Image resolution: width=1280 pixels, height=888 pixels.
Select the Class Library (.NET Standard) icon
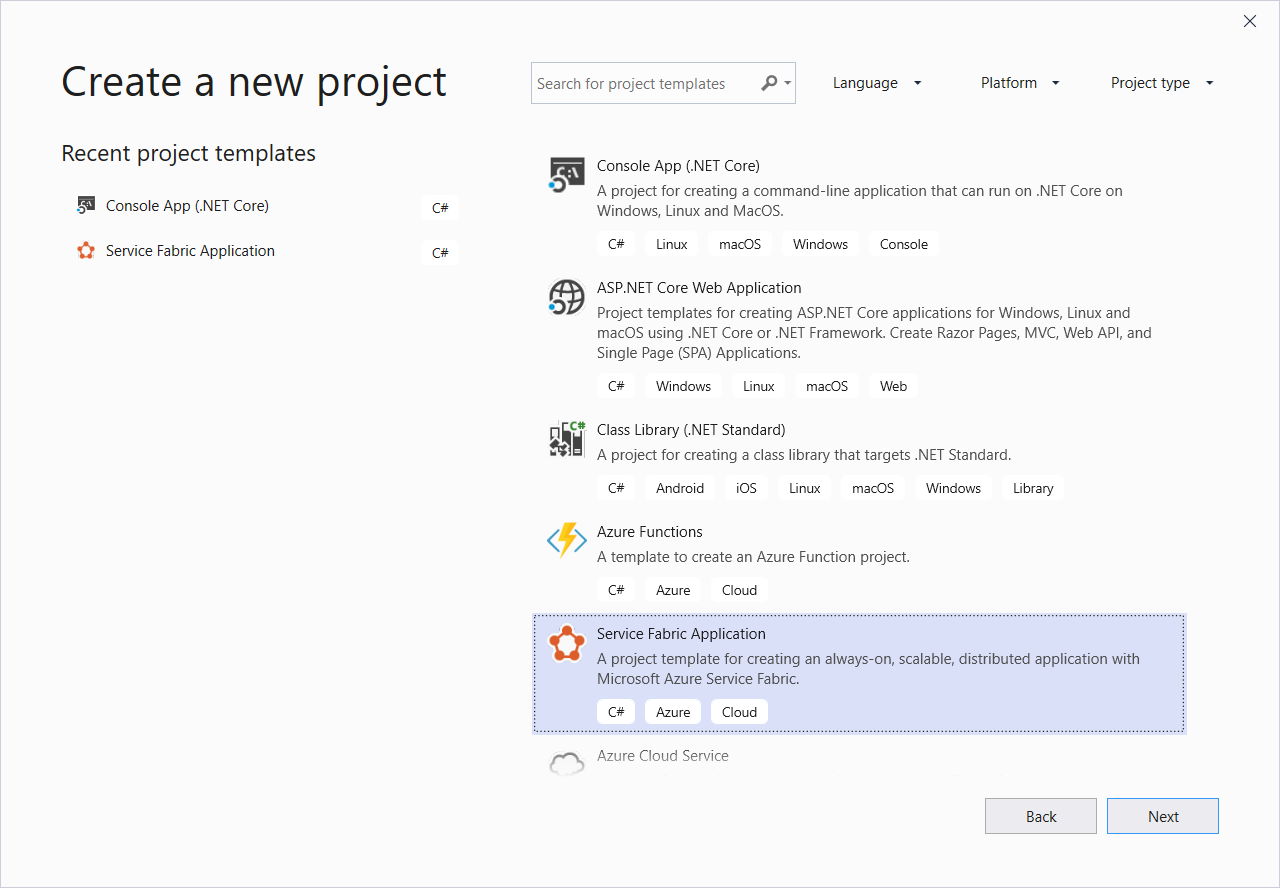(566, 438)
